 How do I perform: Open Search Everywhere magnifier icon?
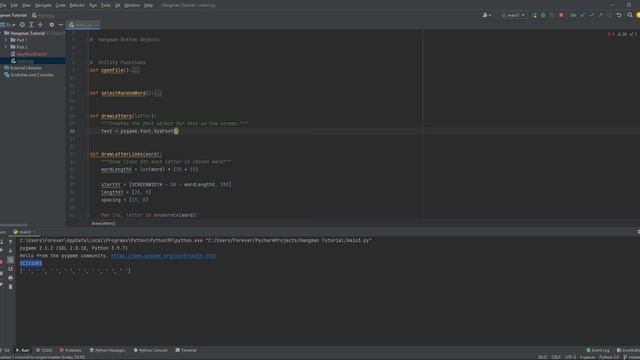point(630,15)
